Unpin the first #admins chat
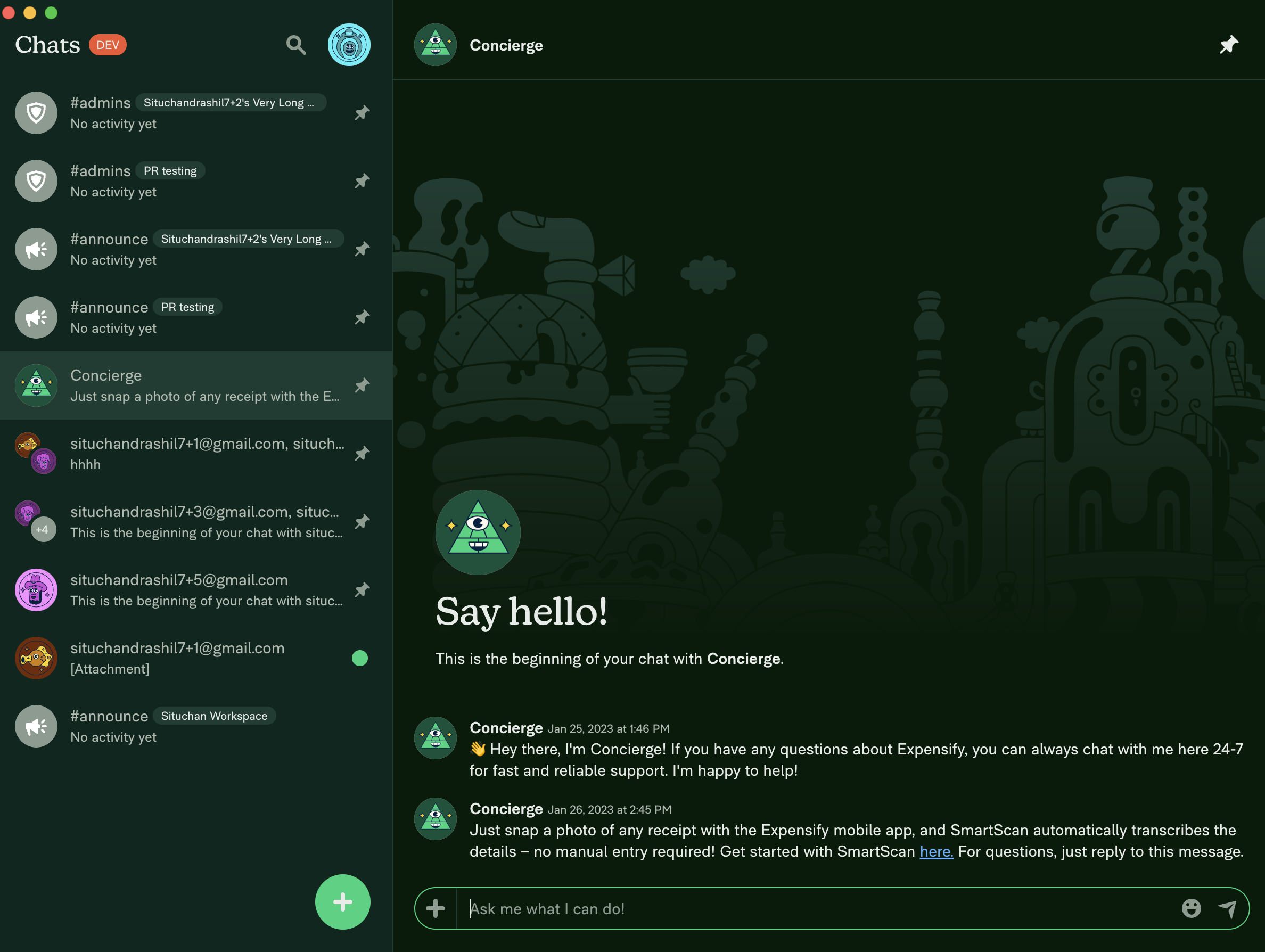The width and height of the screenshot is (1265, 952). coord(362,113)
